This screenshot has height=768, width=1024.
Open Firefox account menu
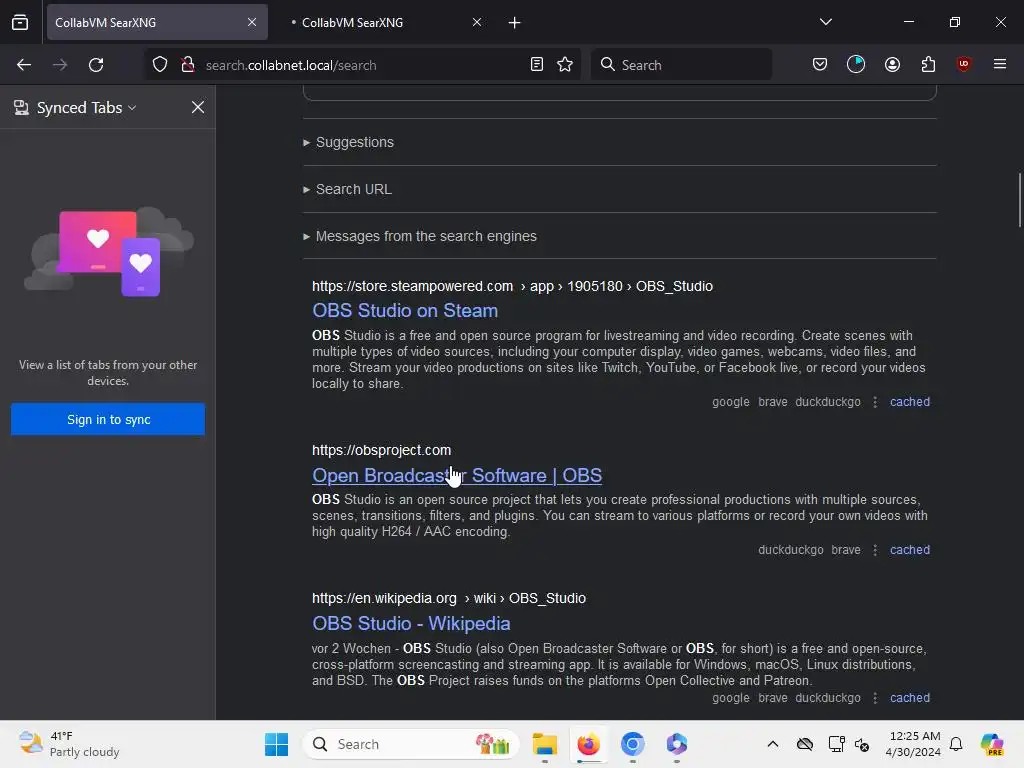(x=893, y=65)
